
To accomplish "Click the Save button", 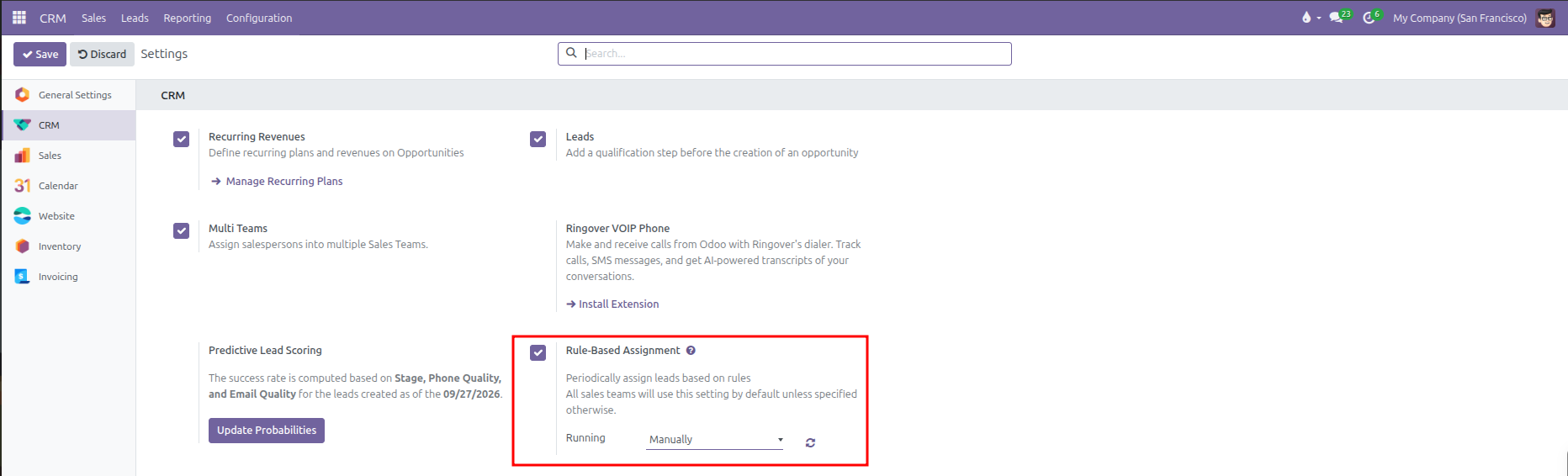I will (x=40, y=54).
